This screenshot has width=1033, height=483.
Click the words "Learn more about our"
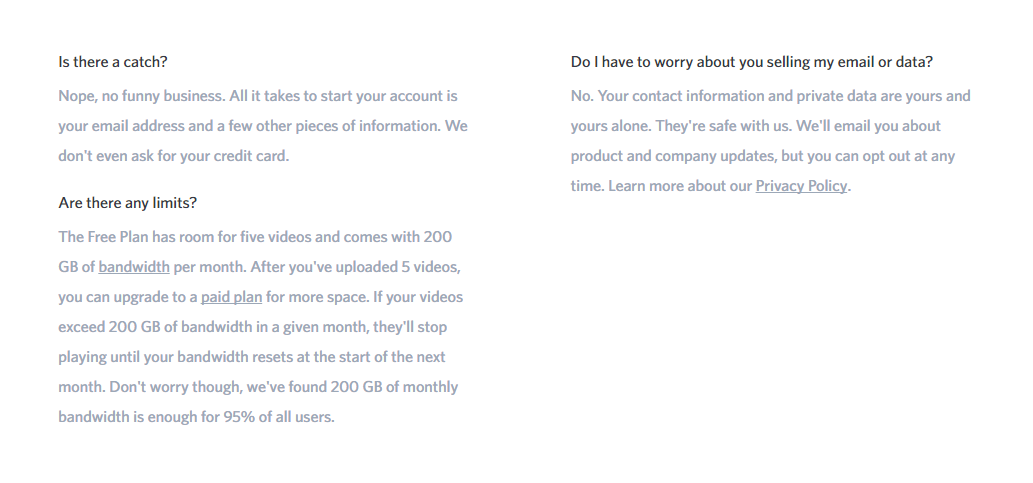tap(679, 186)
